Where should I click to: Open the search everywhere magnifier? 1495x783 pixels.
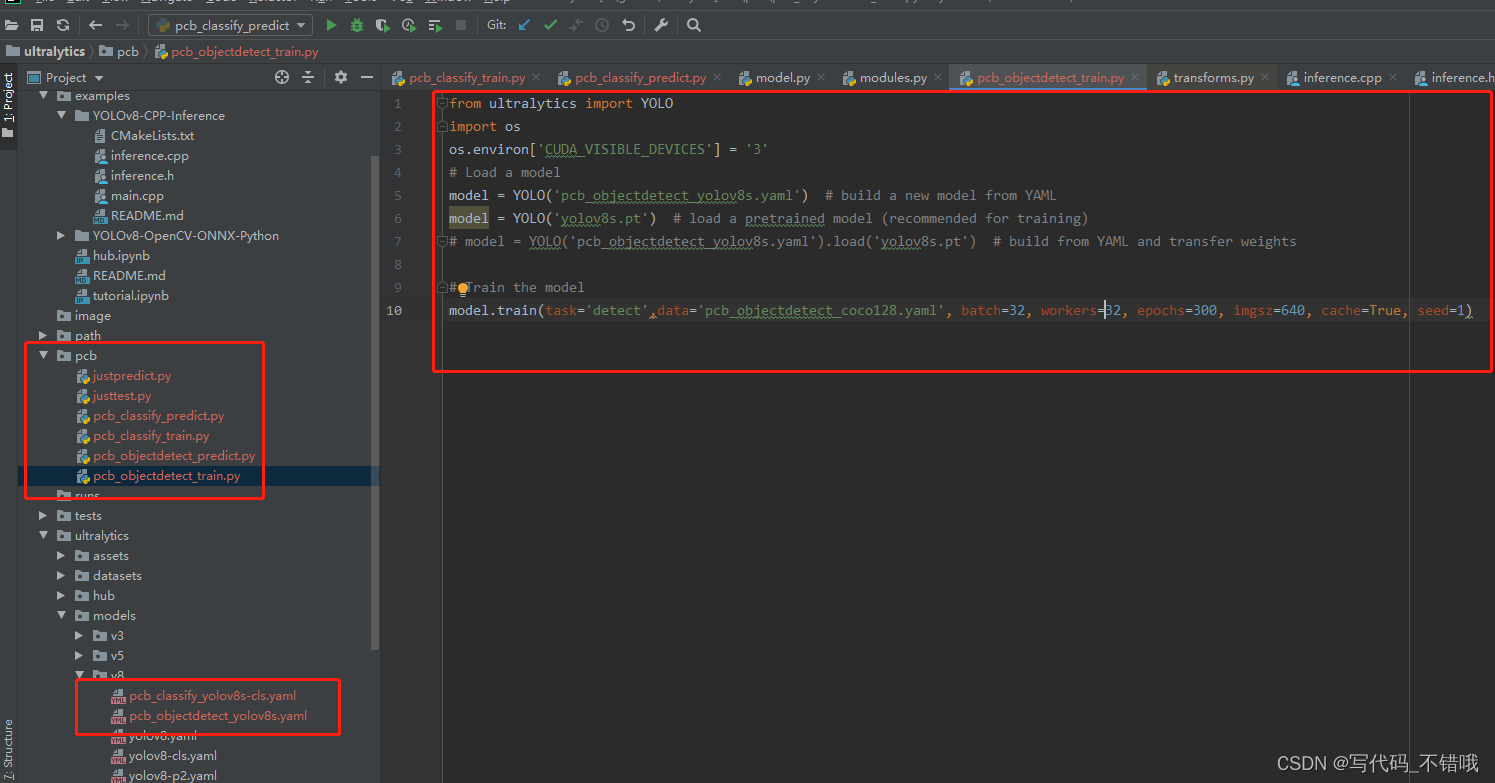click(x=694, y=25)
